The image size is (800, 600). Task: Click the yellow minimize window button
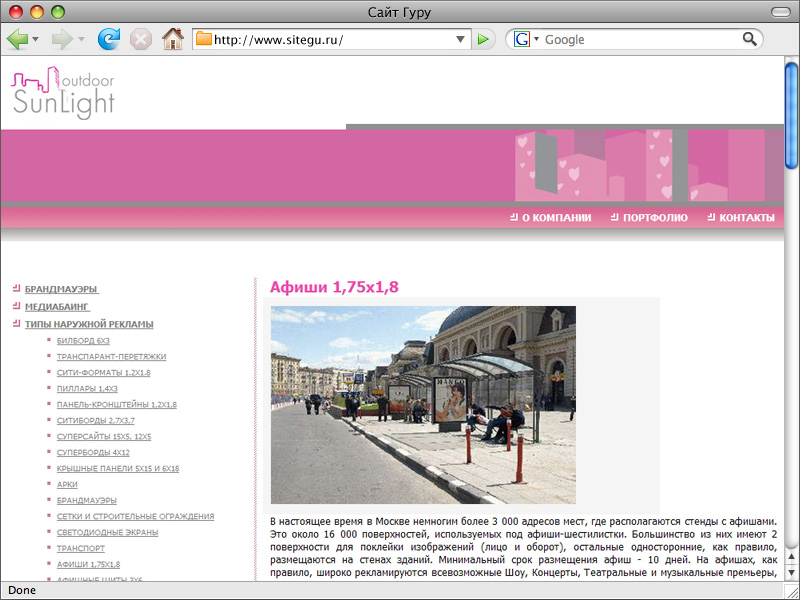point(37,12)
